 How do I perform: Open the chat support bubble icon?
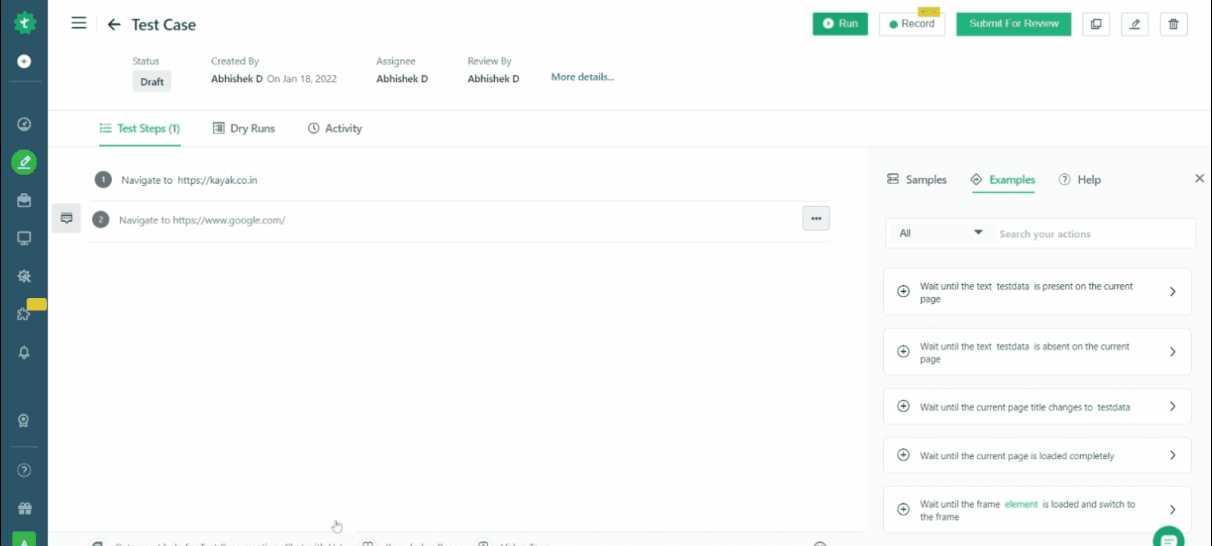pos(1168,537)
